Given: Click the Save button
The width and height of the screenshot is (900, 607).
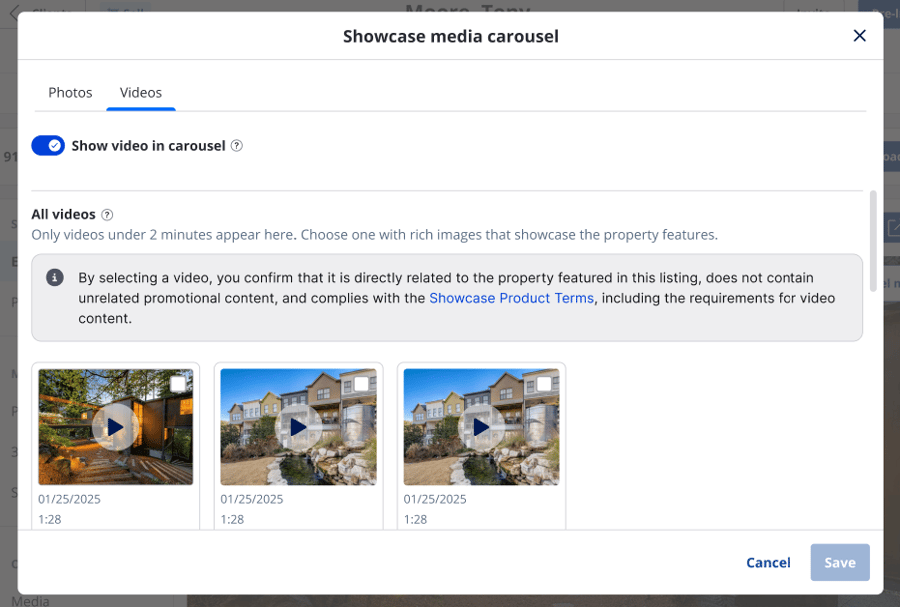Looking at the screenshot, I should [x=839, y=563].
